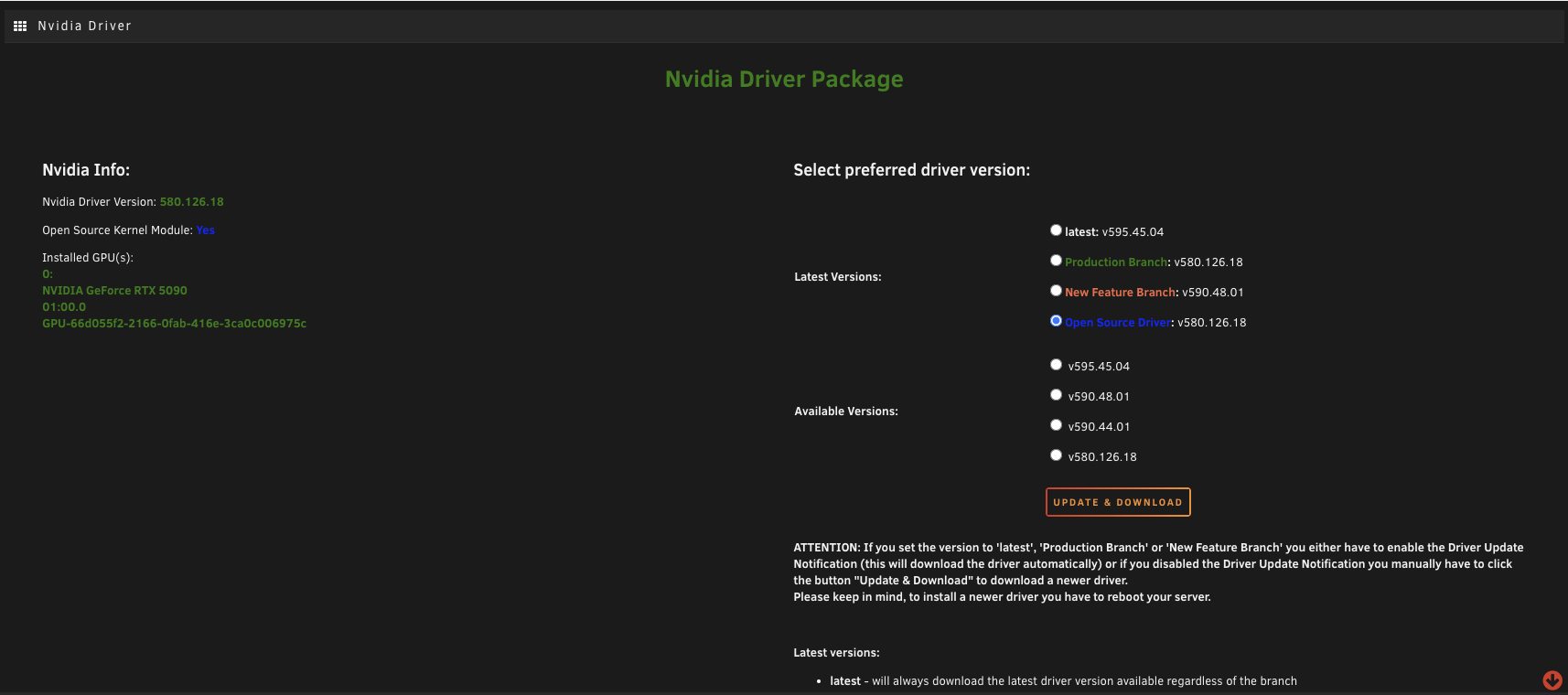Click the grid icon beside Nvidia Driver title
The width and height of the screenshot is (1568, 695).
click(x=20, y=26)
